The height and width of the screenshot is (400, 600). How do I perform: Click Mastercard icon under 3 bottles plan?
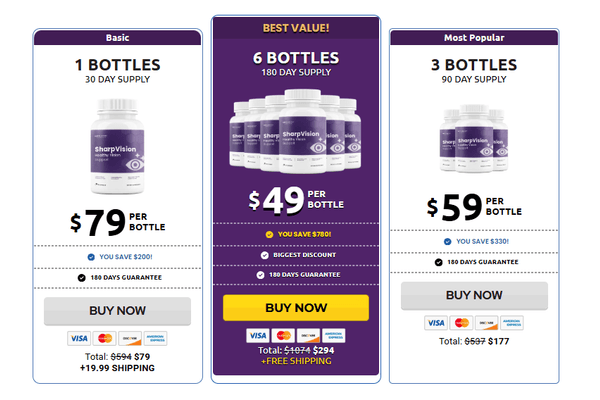461,323
